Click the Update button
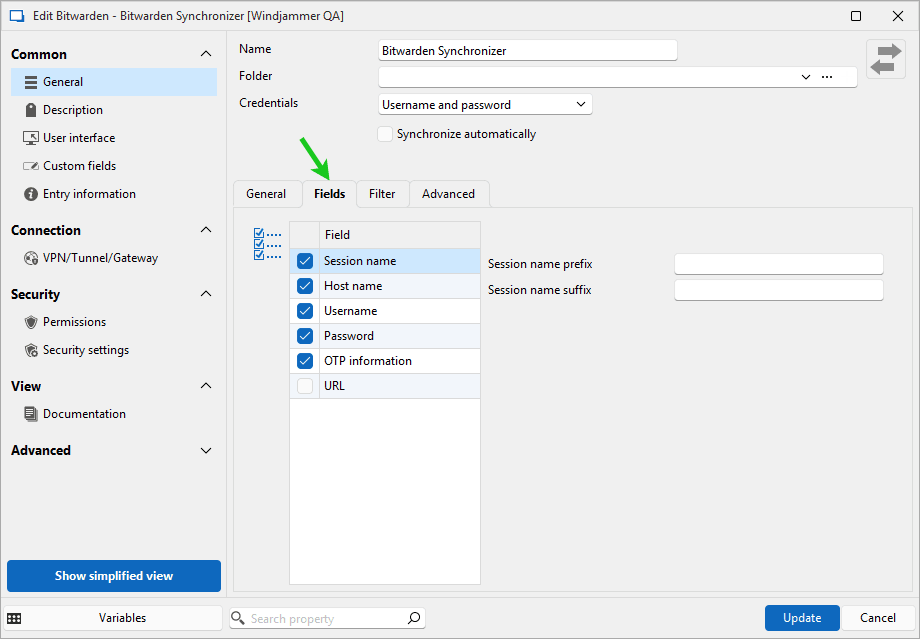The height and width of the screenshot is (639, 920). click(802, 618)
